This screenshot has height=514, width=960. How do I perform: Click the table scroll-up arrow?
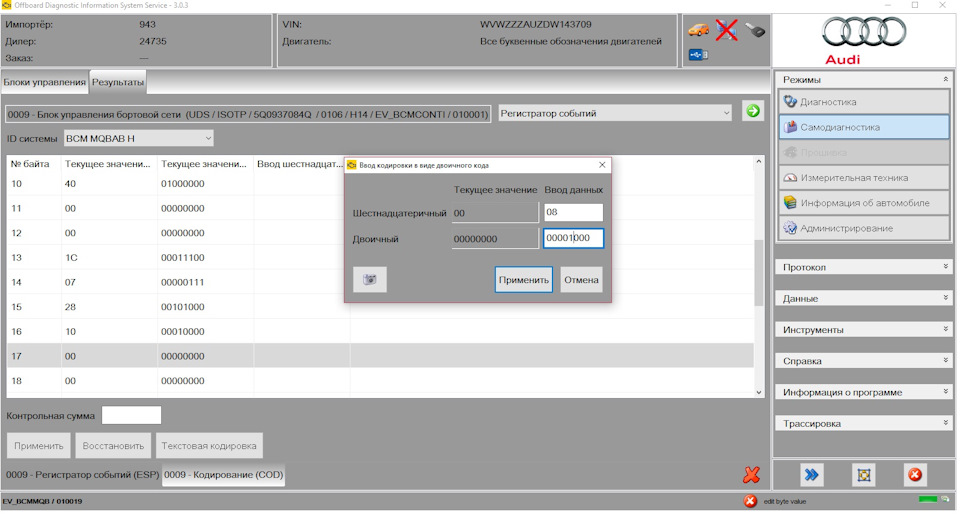759,162
